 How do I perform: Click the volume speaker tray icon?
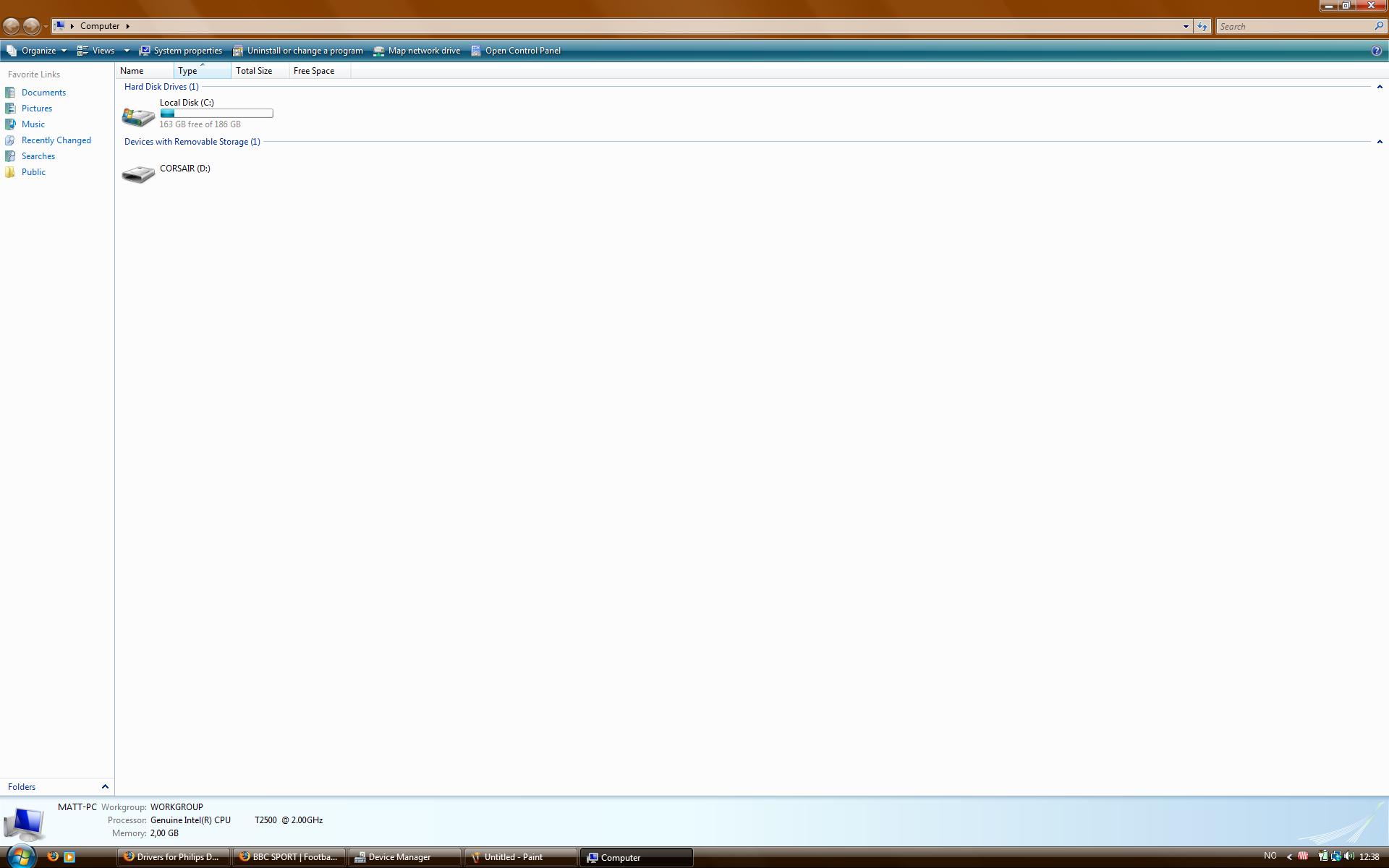coord(1349,856)
